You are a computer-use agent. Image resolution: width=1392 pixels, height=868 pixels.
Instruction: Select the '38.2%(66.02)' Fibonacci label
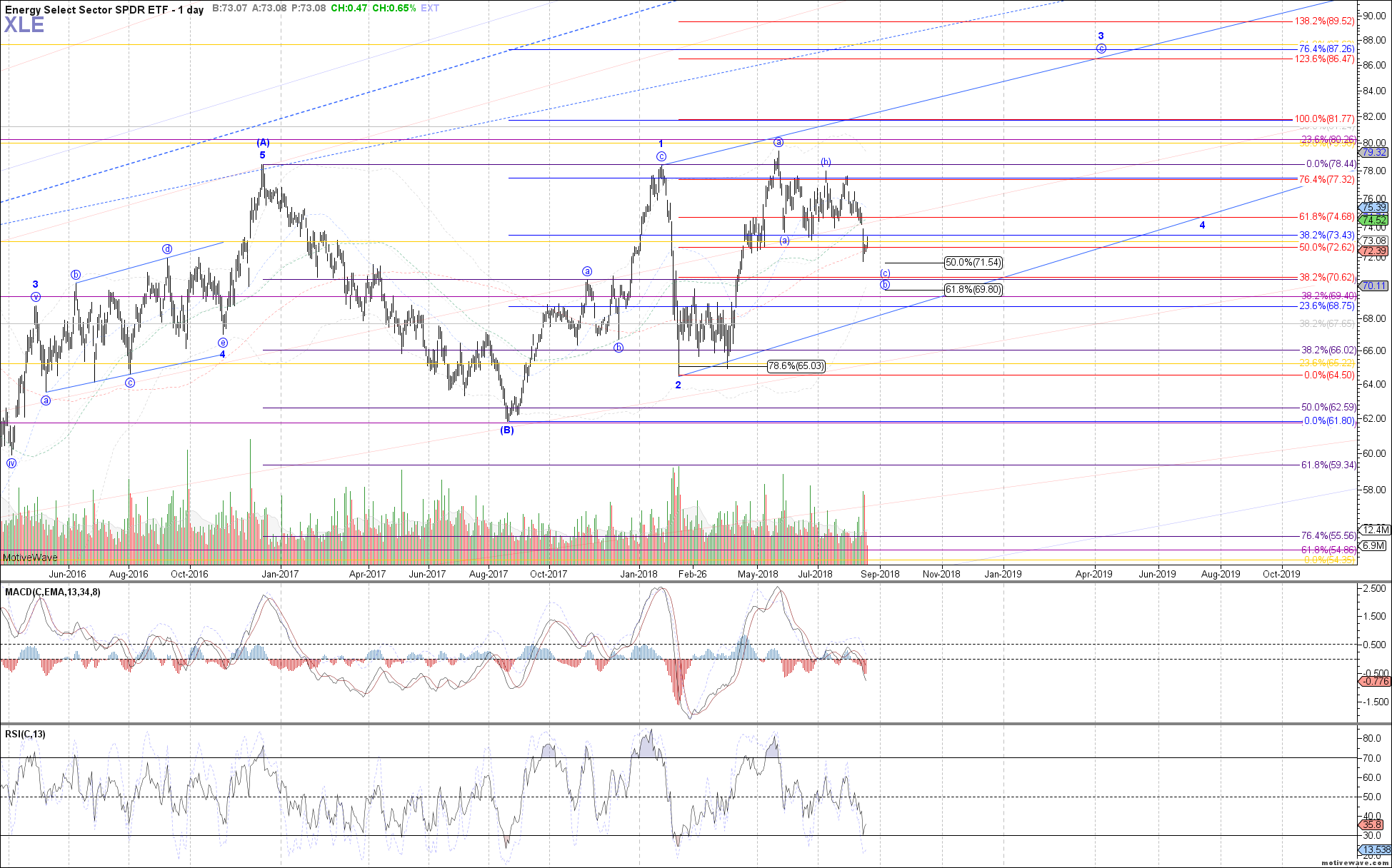(1328, 350)
